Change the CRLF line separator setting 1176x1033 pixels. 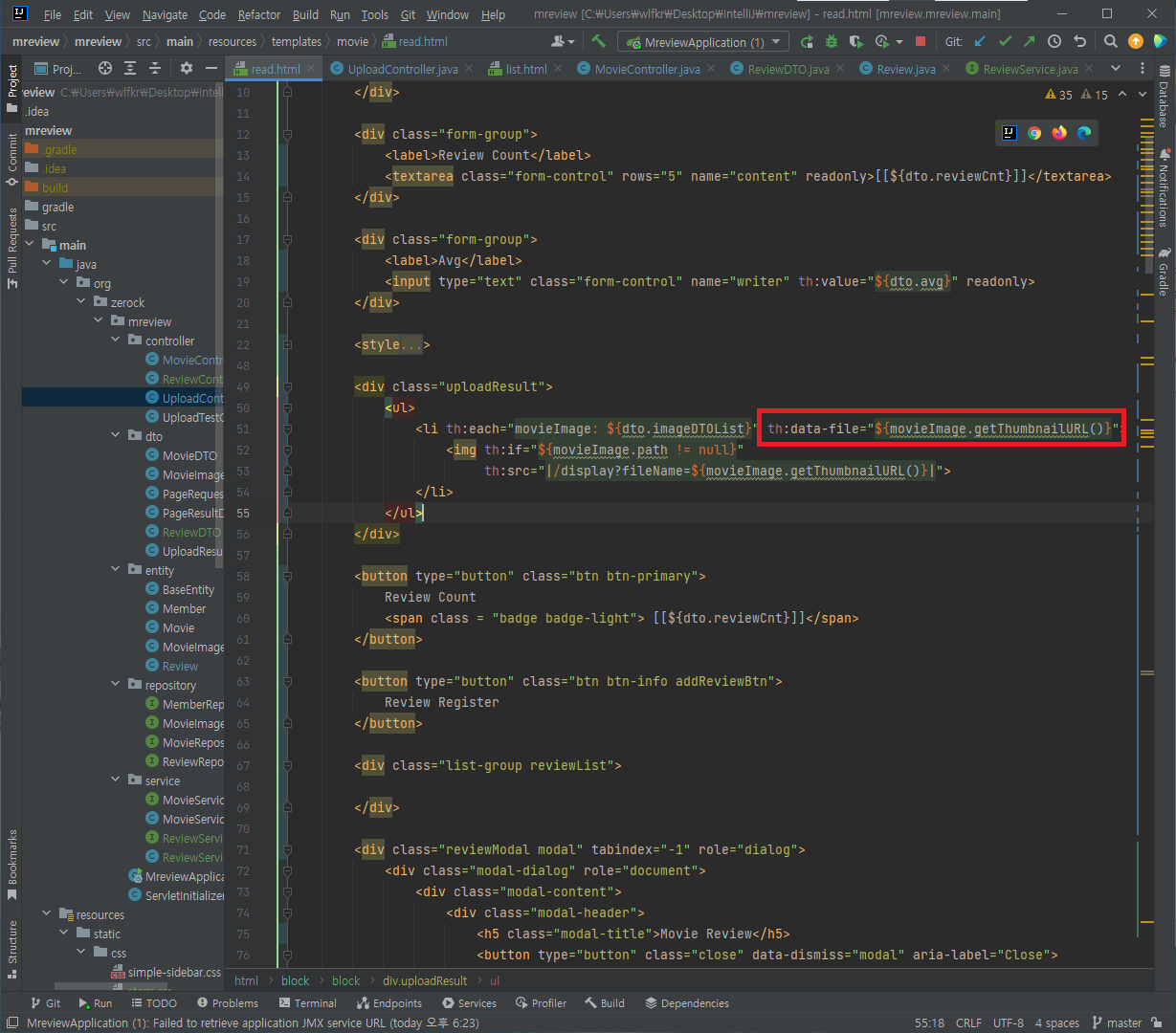click(x=968, y=1022)
